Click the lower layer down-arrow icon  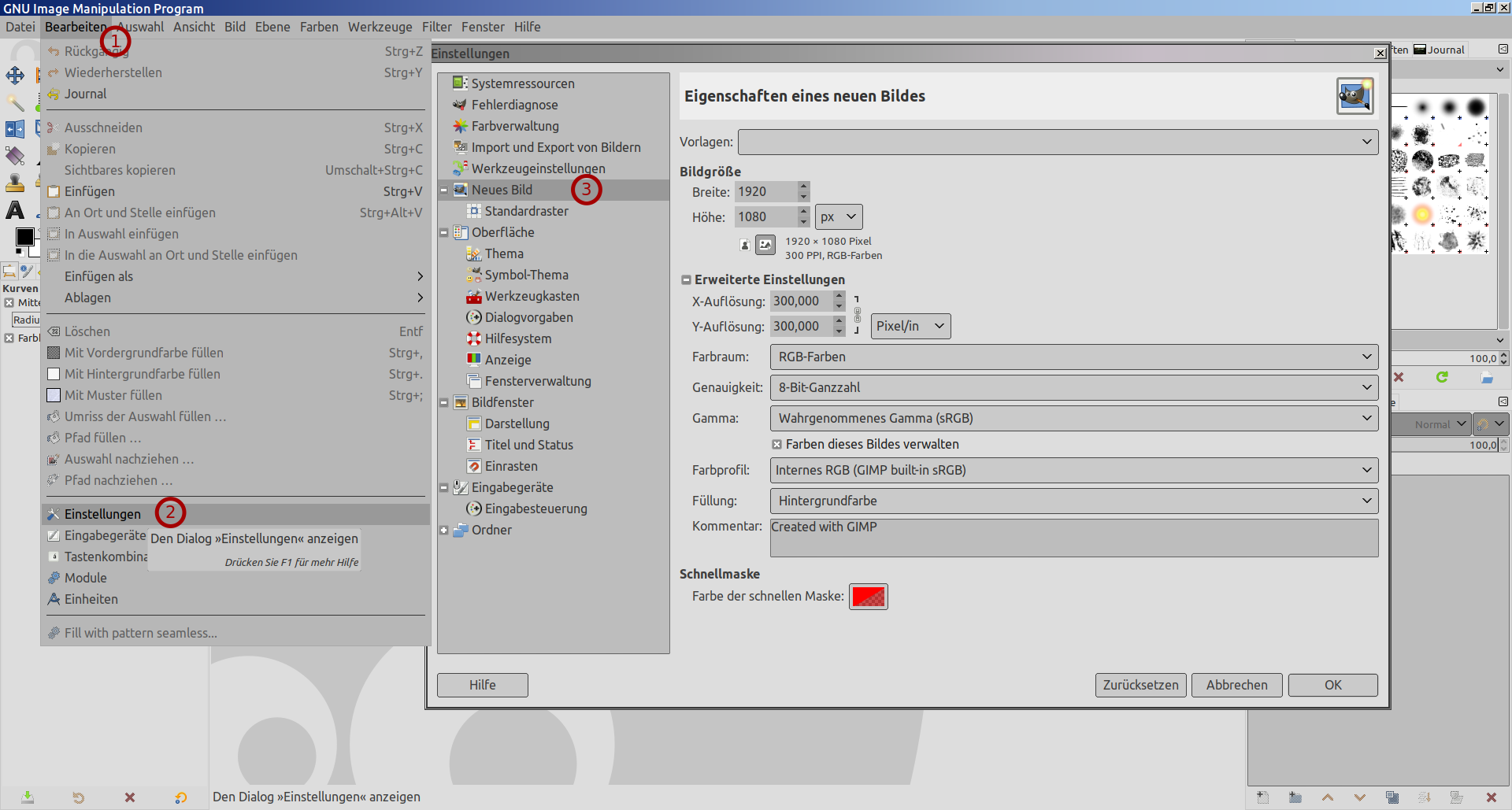1360,797
